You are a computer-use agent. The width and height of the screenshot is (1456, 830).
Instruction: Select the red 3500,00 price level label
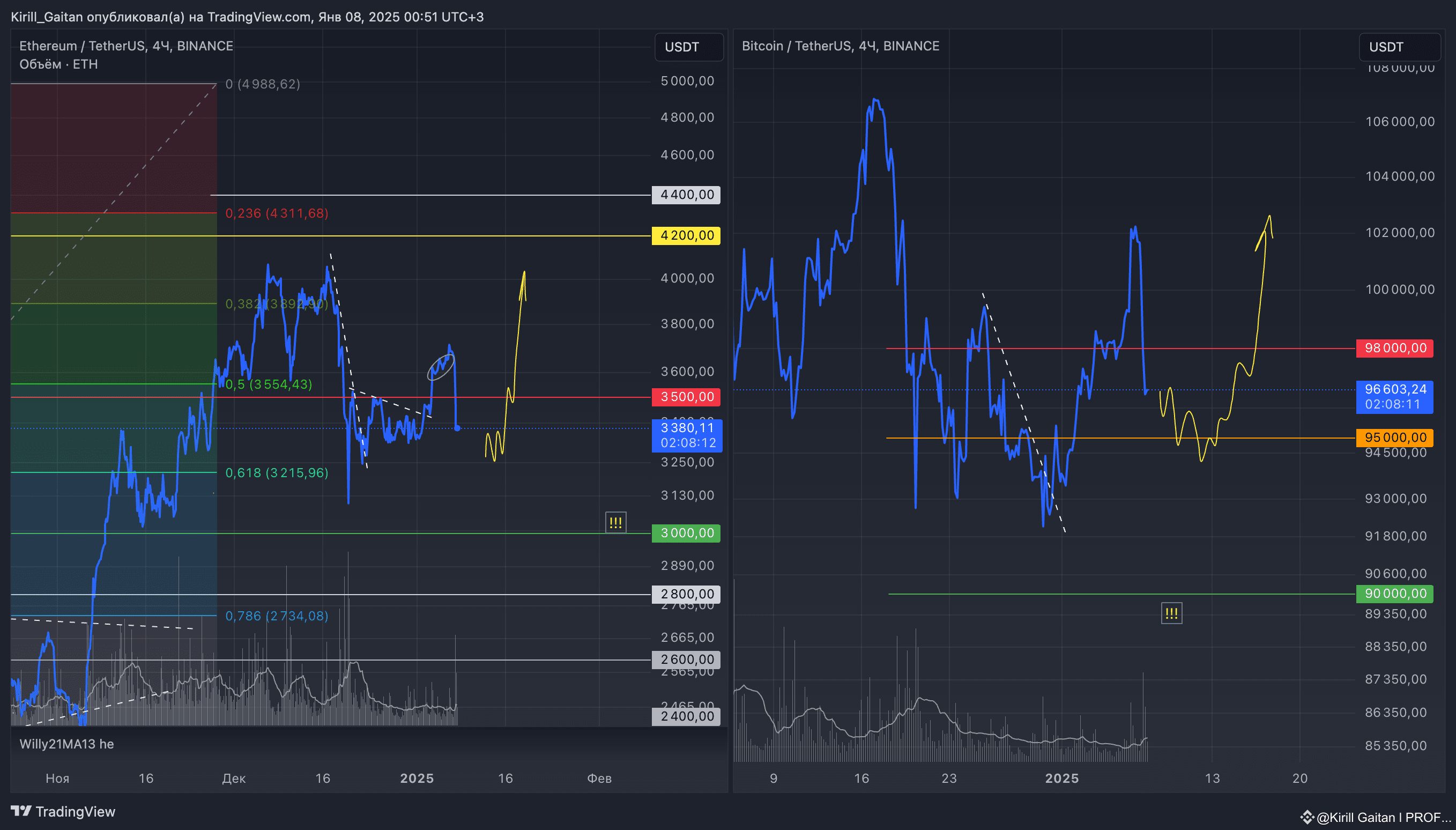(x=686, y=397)
